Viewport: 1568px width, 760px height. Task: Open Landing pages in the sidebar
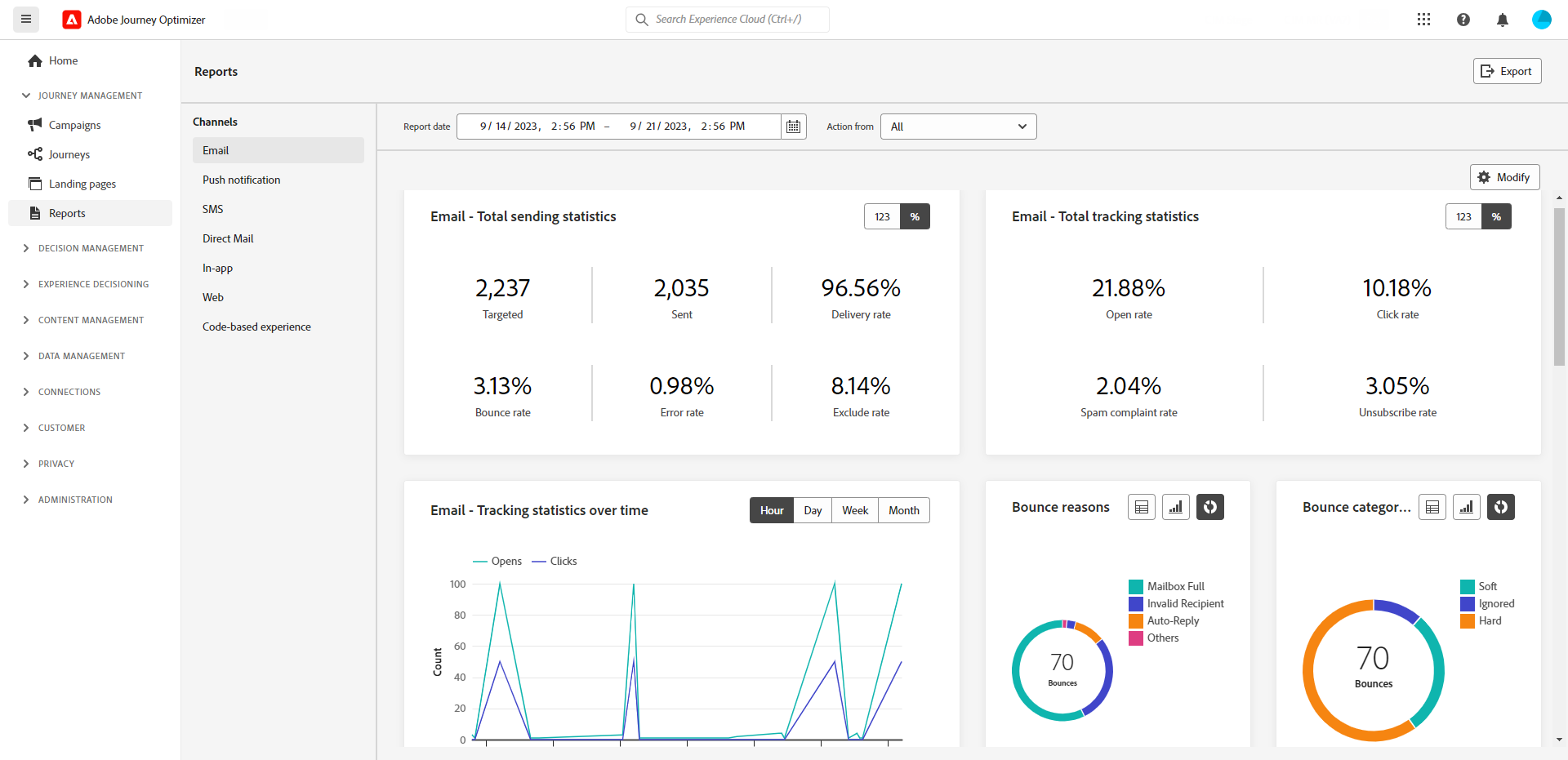point(90,184)
